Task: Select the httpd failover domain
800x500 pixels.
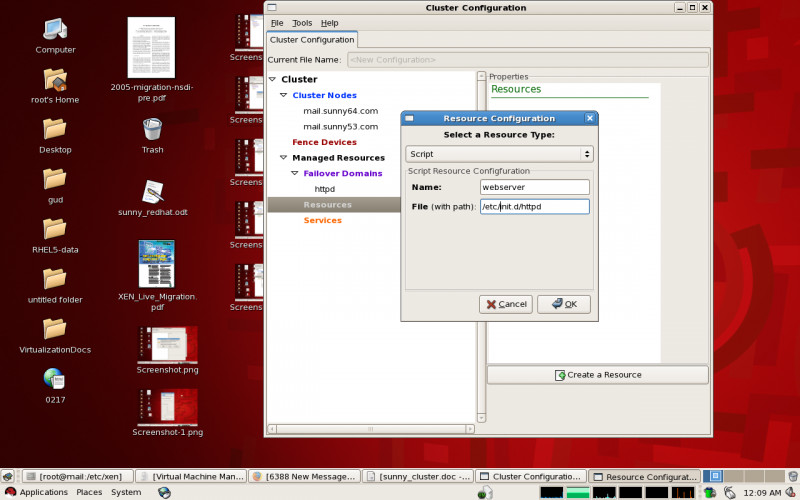Action: [324, 189]
